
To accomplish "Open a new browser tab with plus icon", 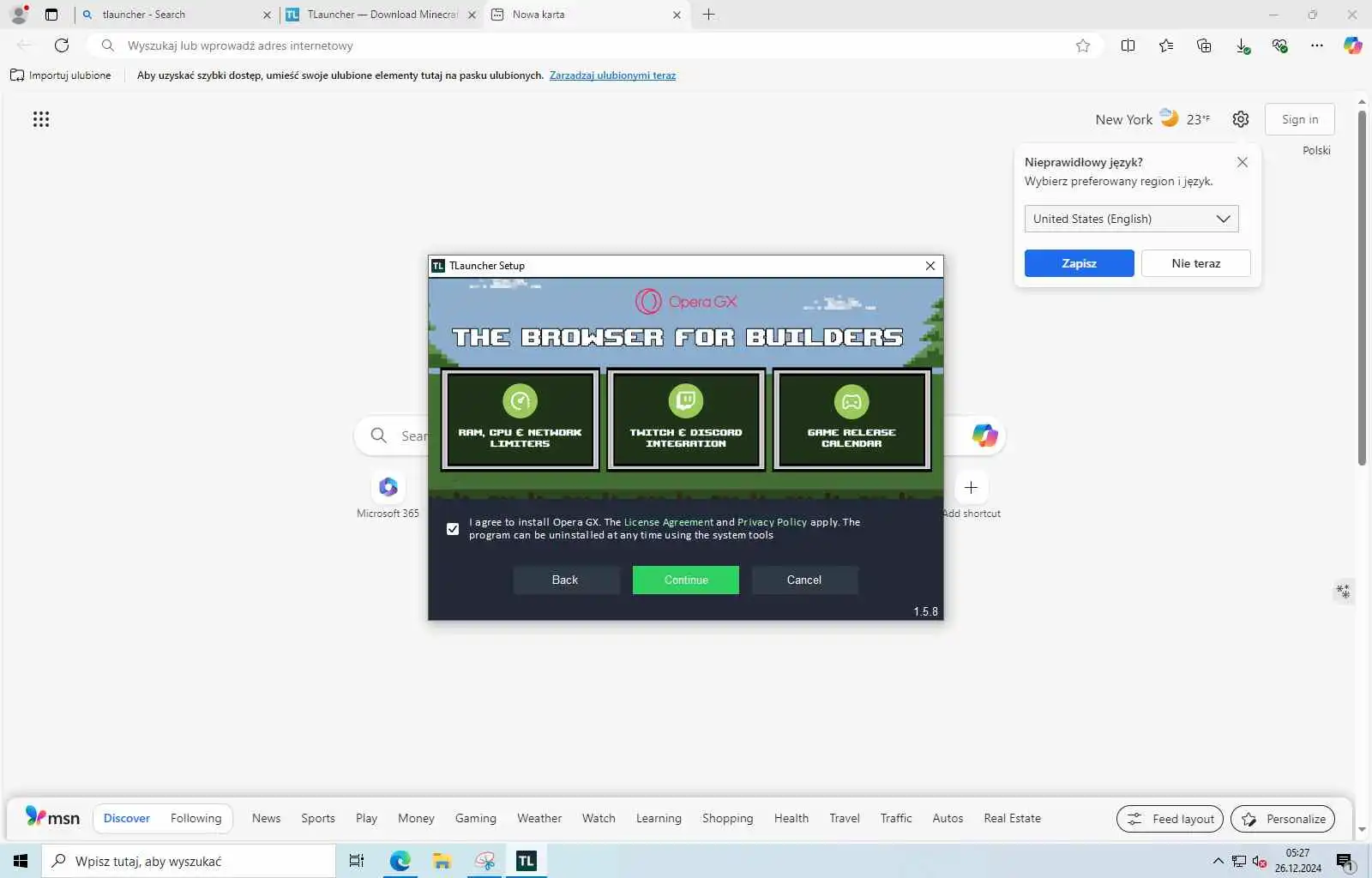I will 709,15.
